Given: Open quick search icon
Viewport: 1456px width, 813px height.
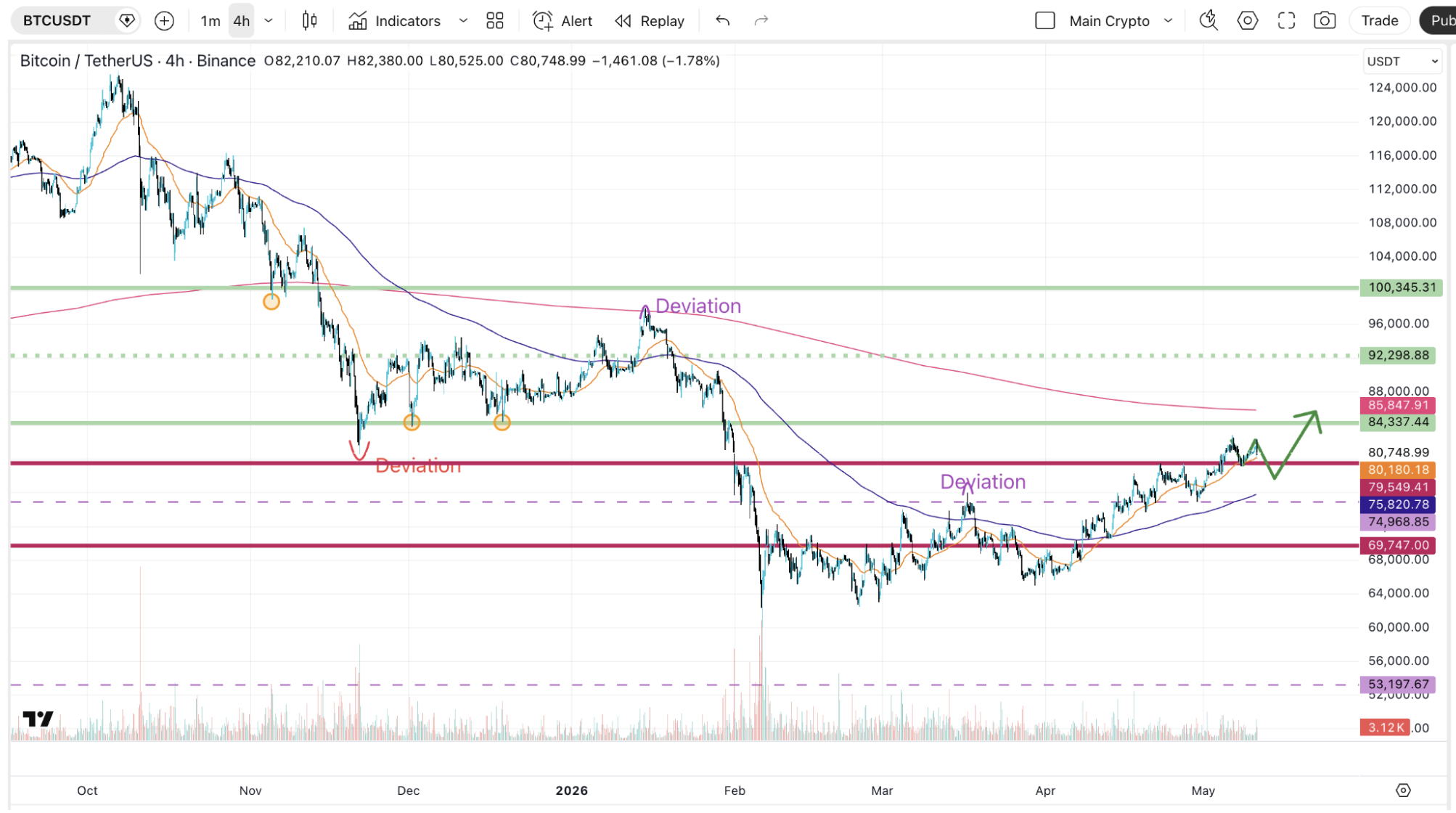Looking at the screenshot, I should pyautogui.click(x=1208, y=20).
